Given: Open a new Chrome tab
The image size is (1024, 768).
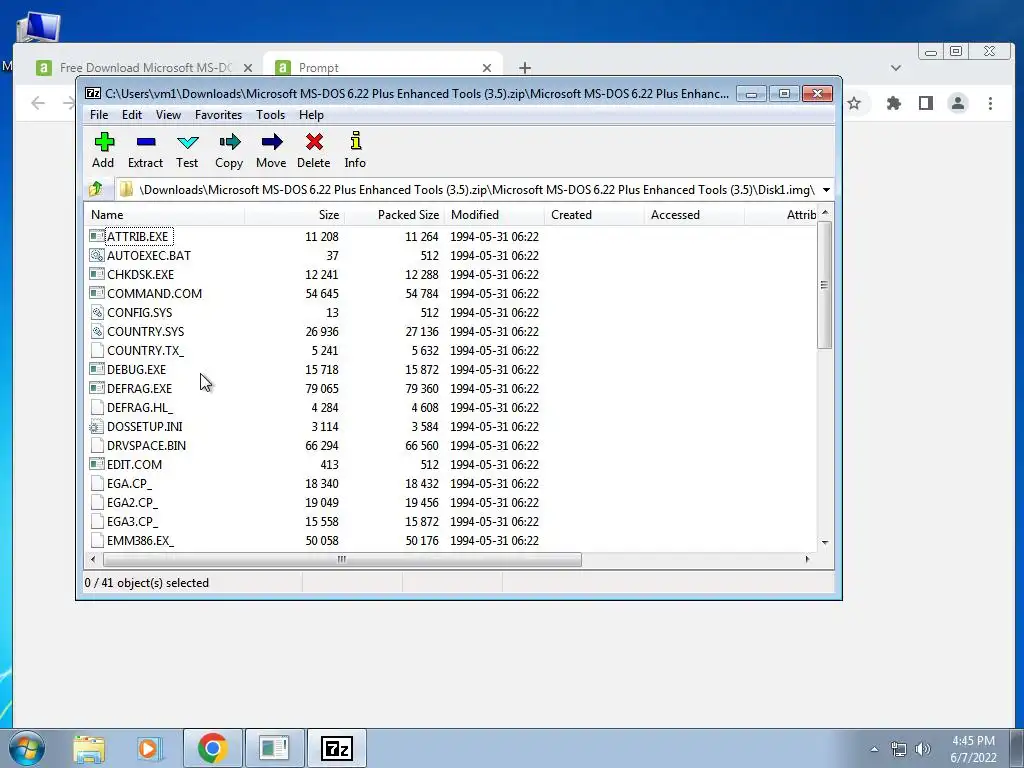Looking at the screenshot, I should click(525, 68).
